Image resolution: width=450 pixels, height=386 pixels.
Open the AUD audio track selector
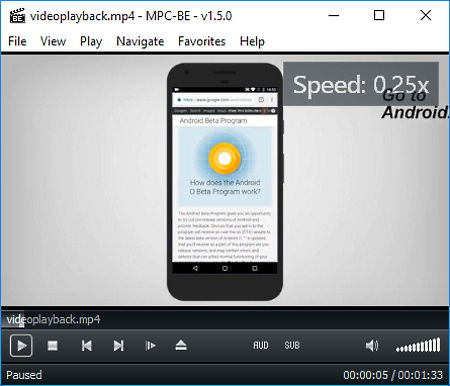pyautogui.click(x=261, y=345)
